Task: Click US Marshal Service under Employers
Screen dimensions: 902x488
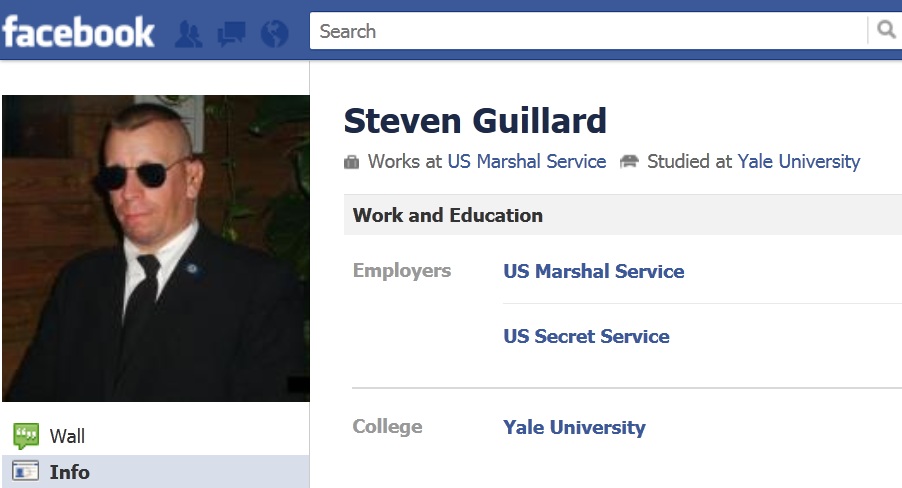Action: [x=593, y=271]
